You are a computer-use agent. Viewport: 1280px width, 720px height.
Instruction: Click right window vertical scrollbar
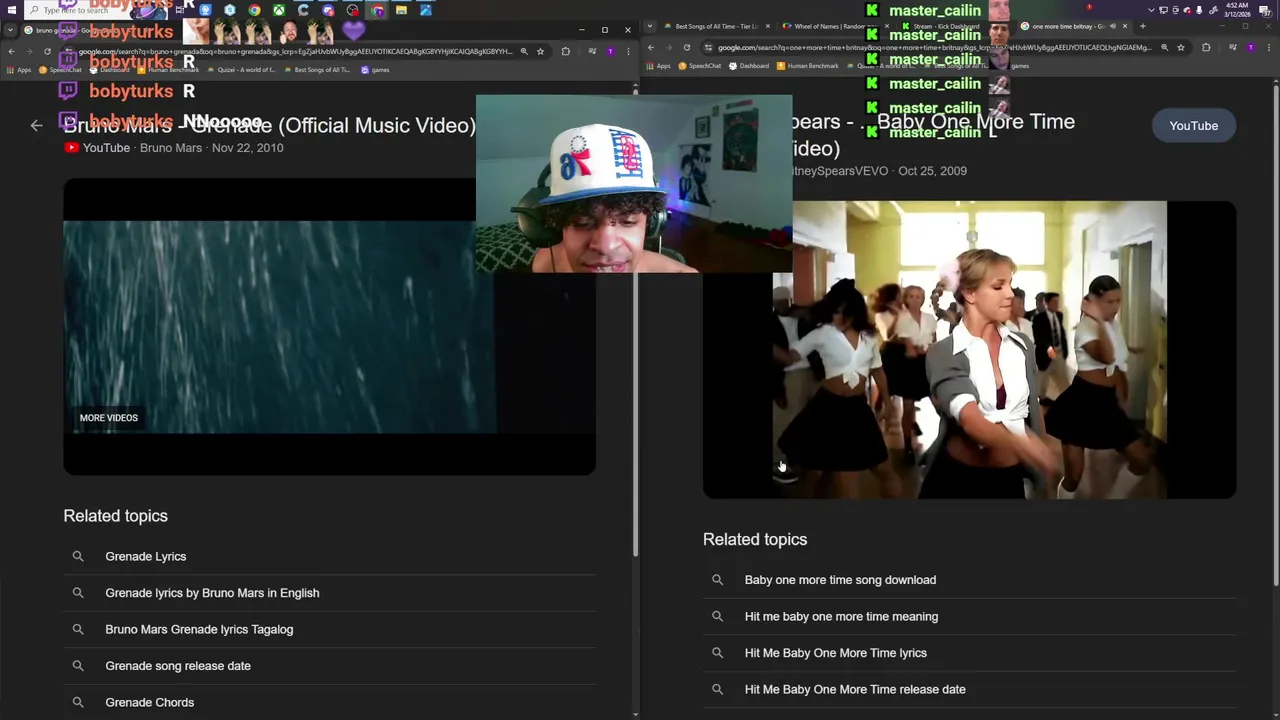click(1275, 335)
